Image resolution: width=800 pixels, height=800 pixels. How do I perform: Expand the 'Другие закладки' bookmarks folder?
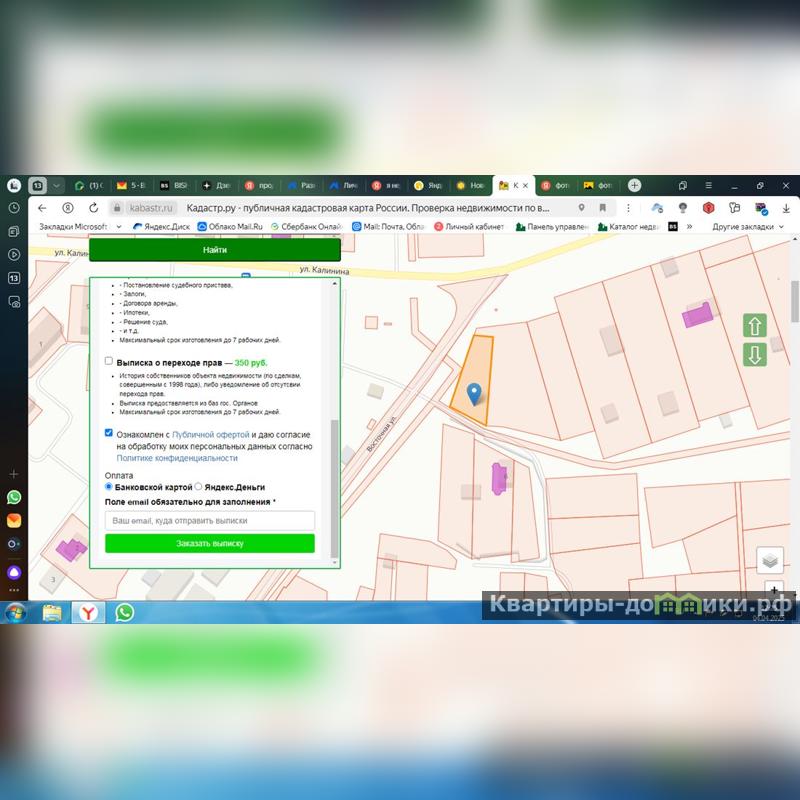coord(747,227)
